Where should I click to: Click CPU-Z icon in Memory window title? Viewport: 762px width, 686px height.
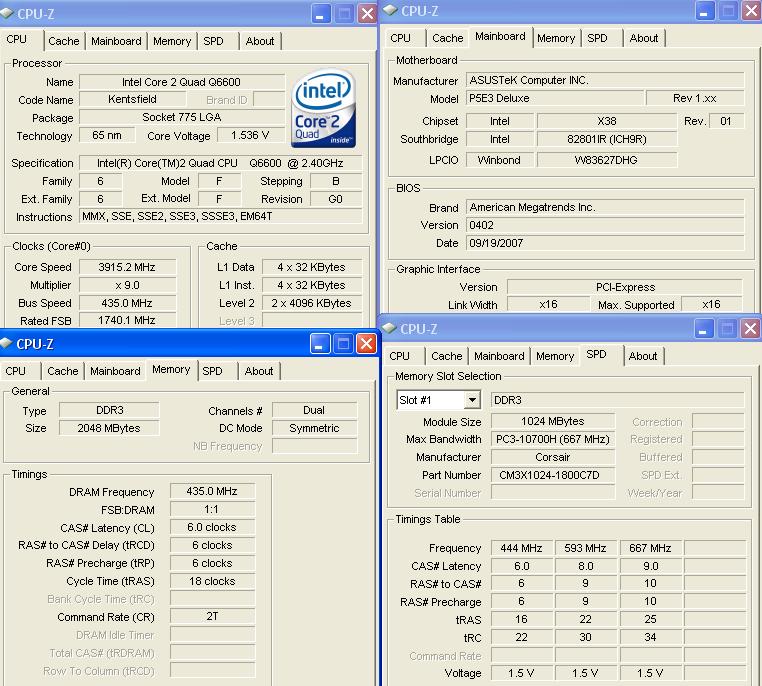pos(6,344)
